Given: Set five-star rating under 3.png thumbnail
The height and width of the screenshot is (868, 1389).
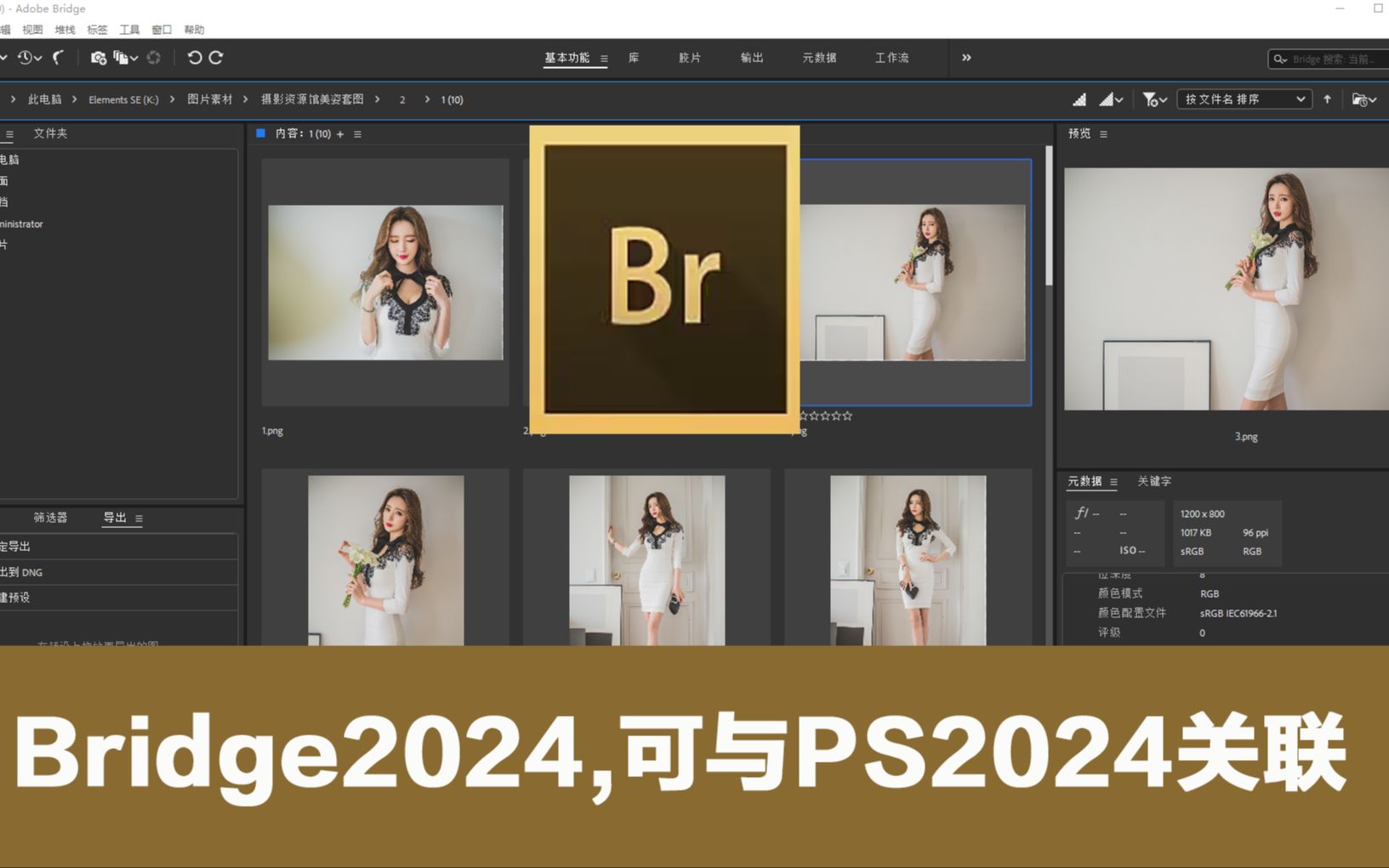Looking at the screenshot, I should (847, 416).
